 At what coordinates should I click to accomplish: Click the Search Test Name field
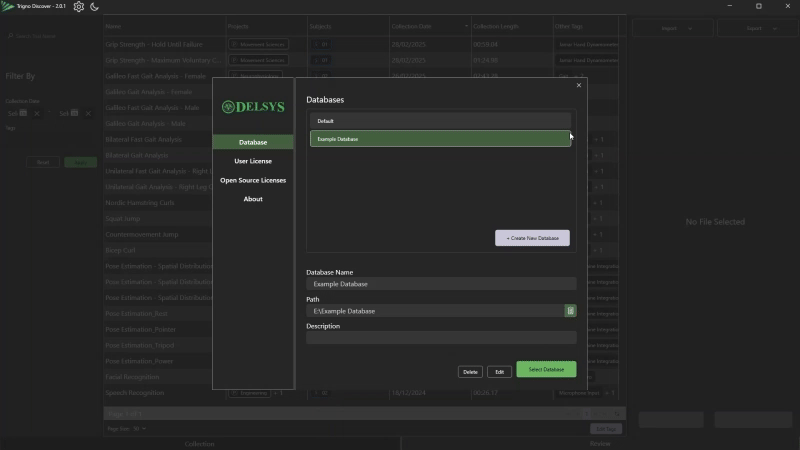coord(51,36)
